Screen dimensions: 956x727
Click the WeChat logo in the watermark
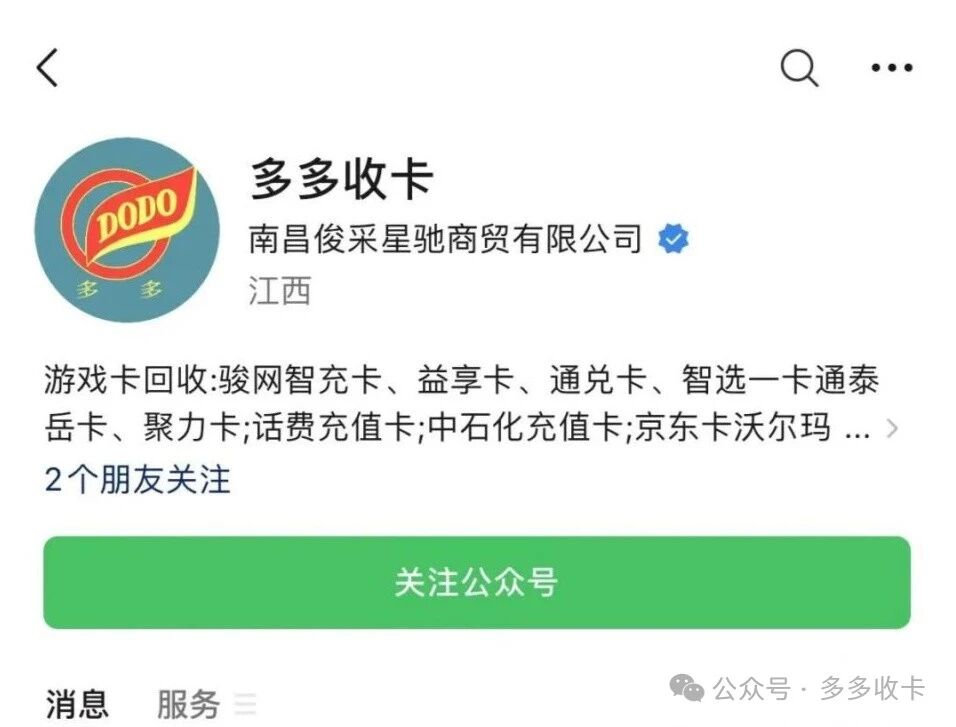pos(687,689)
